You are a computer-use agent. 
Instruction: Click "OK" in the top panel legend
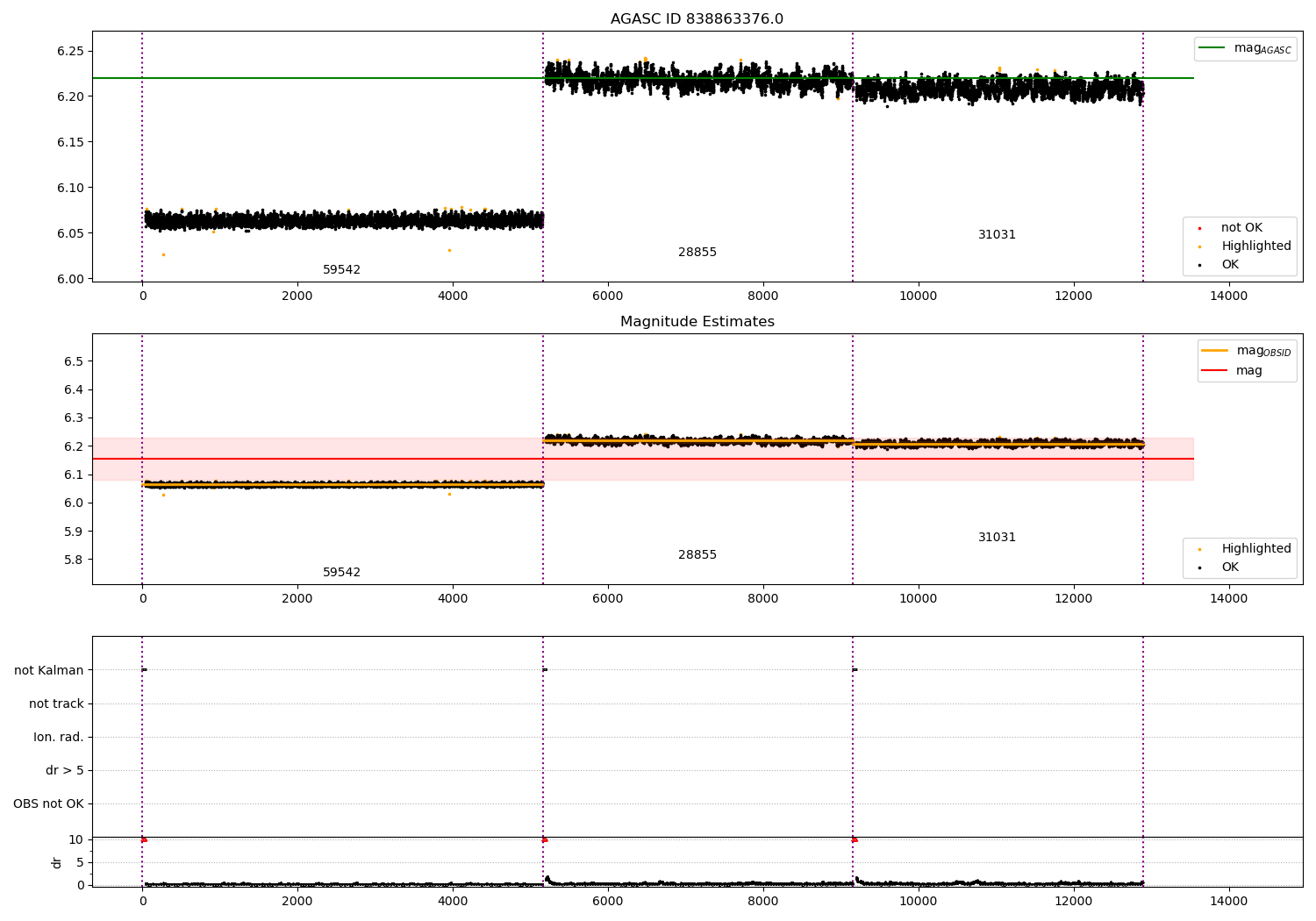[x=1219, y=265]
